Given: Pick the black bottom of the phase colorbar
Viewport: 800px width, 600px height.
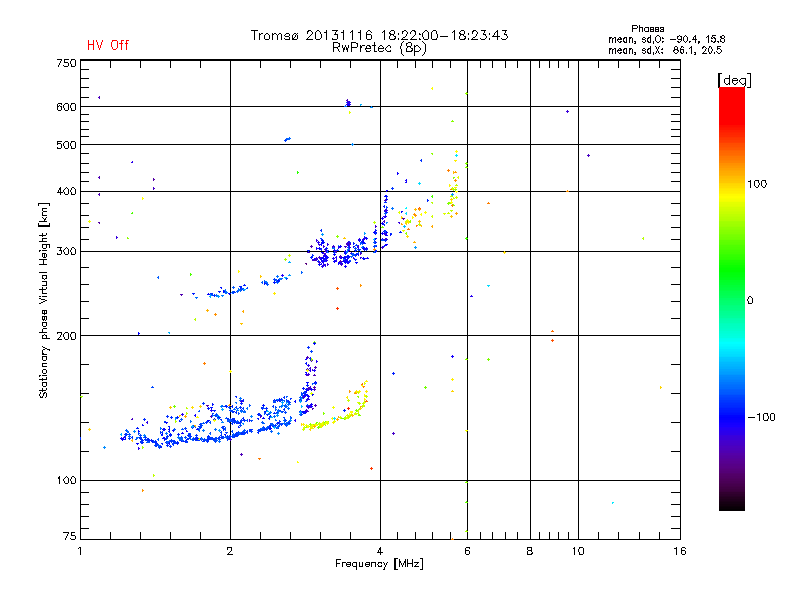Looking at the screenshot, I should coord(732,504).
